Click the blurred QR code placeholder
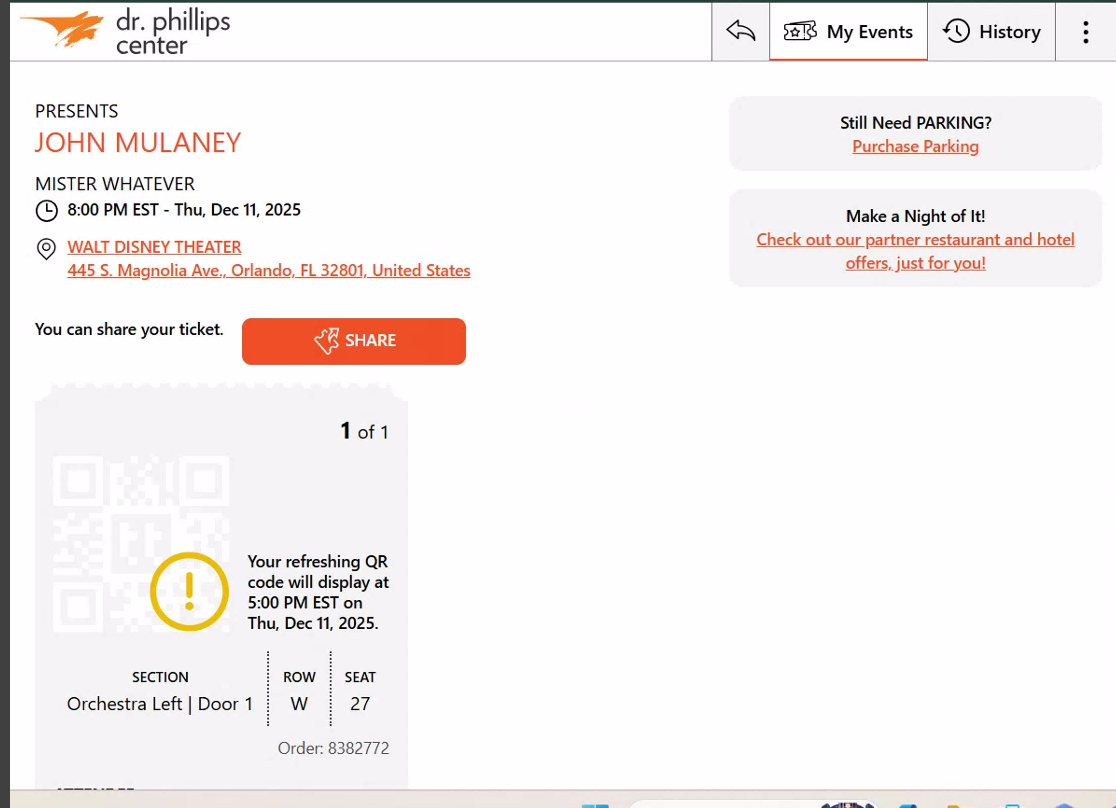 [x=141, y=544]
